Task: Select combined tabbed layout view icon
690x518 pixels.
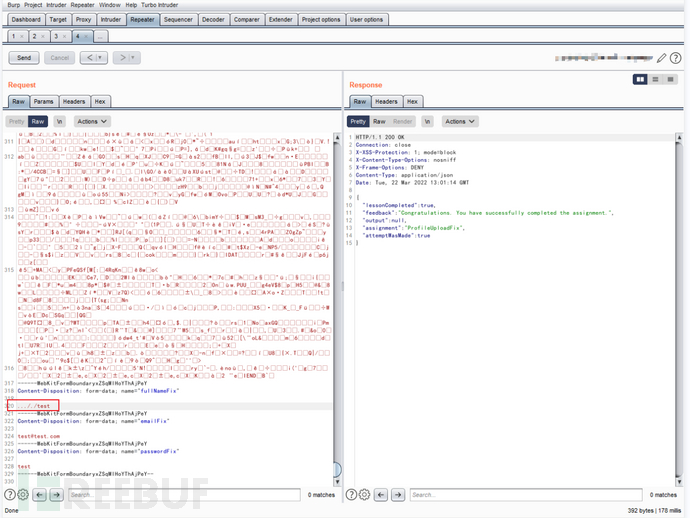Action: 670,79
